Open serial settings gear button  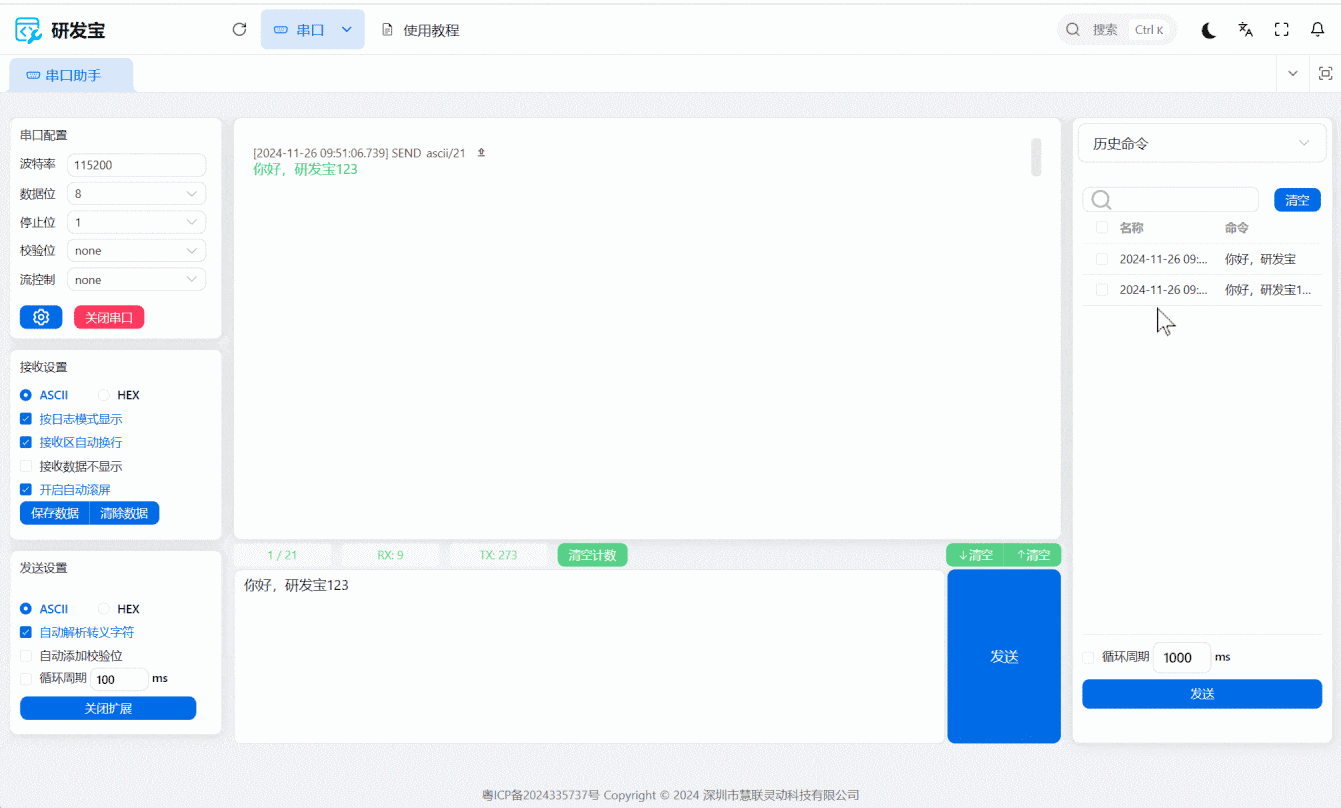pos(41,317)
